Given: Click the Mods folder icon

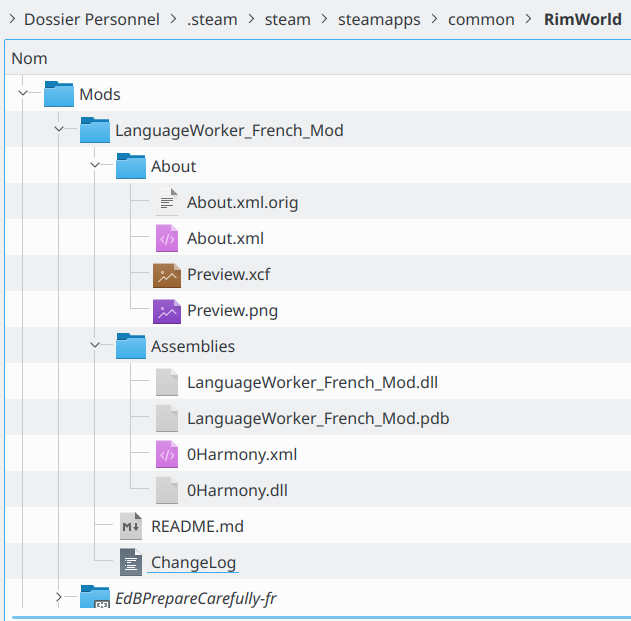Looking at the screenshot, I should pyautogui.click(x=59, y=94).
